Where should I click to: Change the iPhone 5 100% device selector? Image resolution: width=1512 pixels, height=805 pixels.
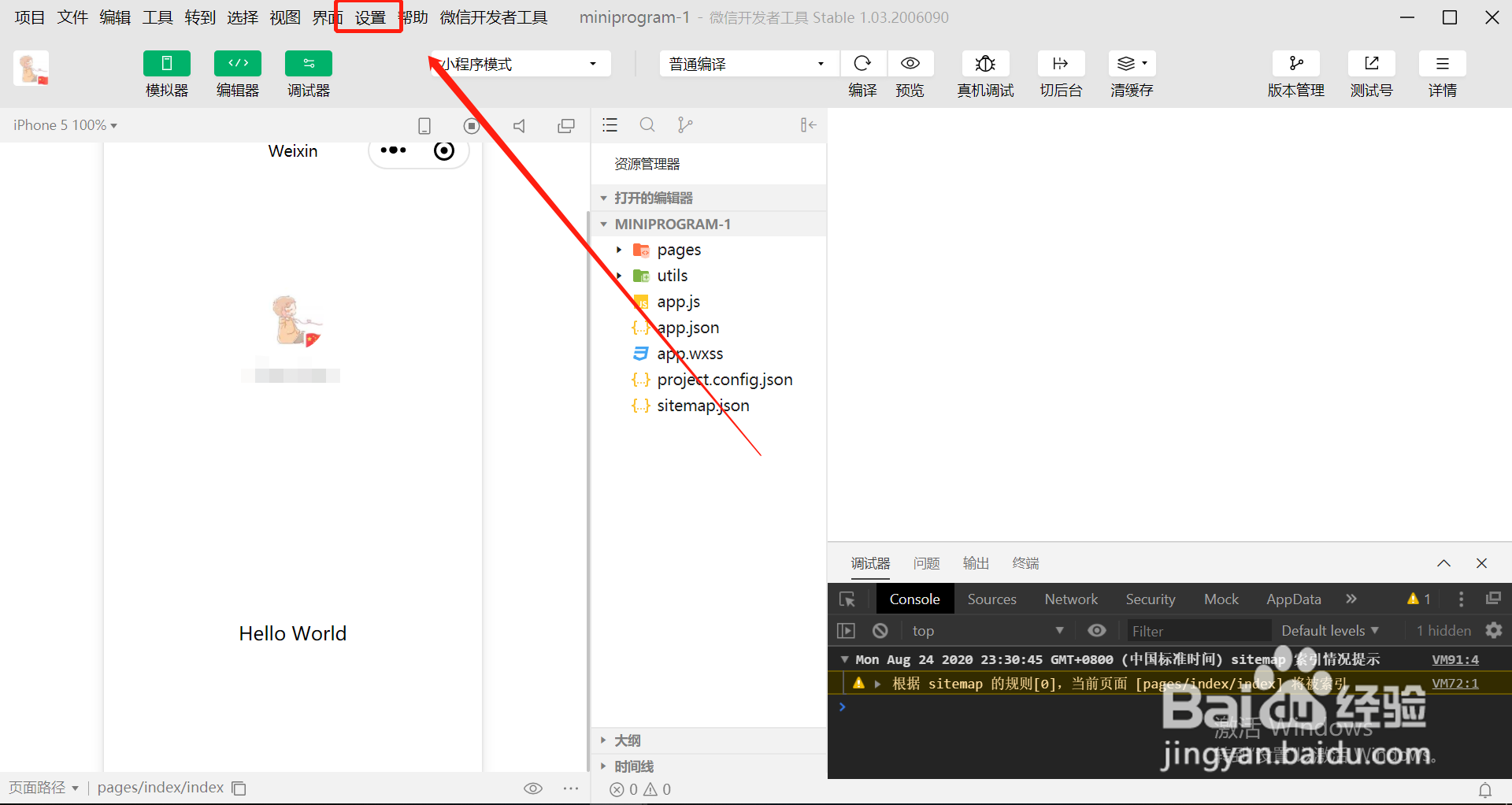click(65, 125)
